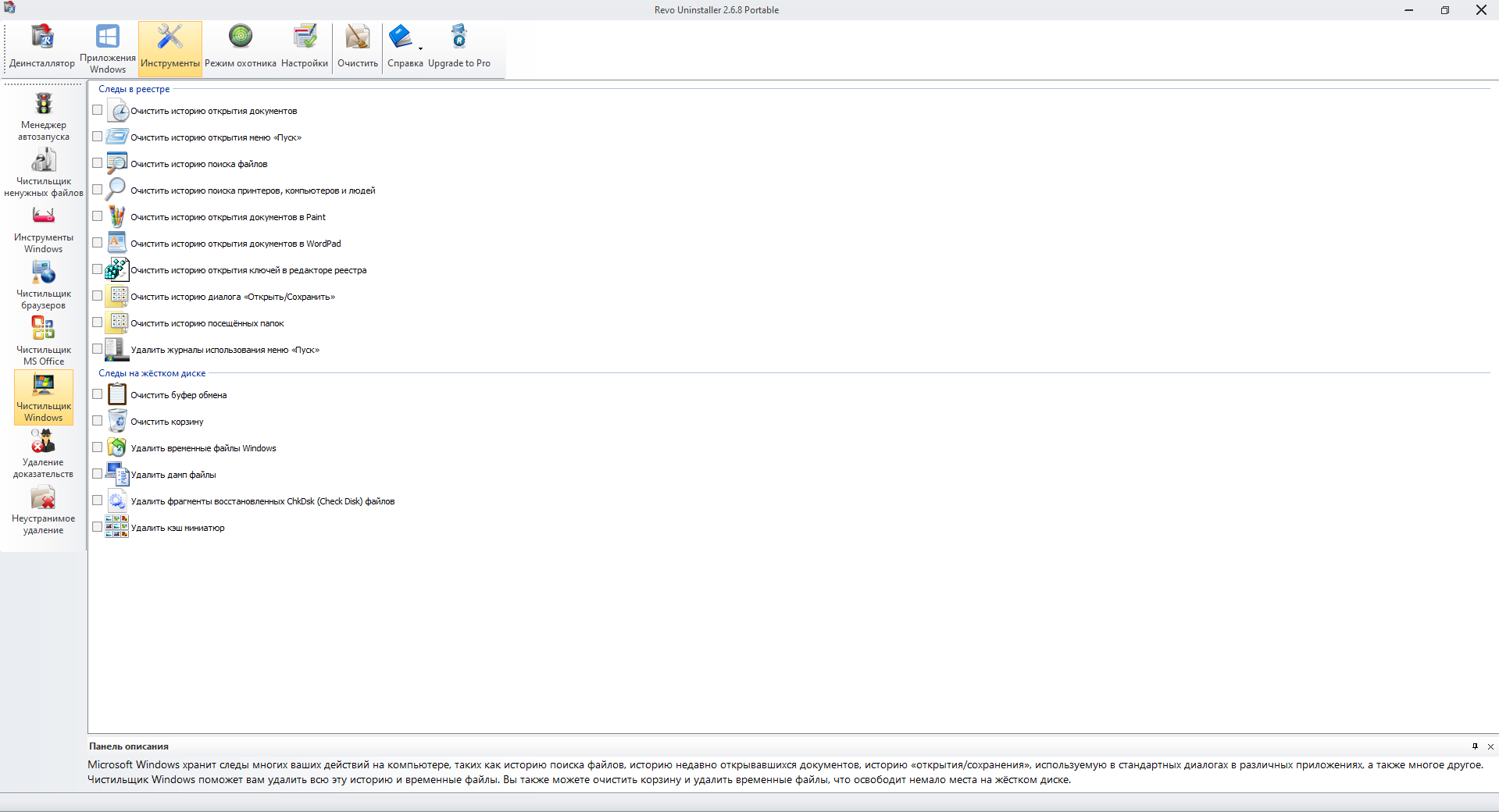Close the Панель описания panel

1490,746
